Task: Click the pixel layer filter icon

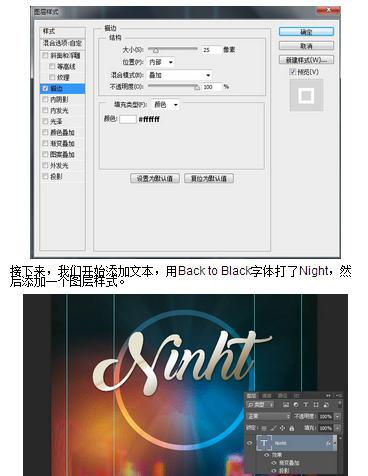Action: tap(286, 405)
